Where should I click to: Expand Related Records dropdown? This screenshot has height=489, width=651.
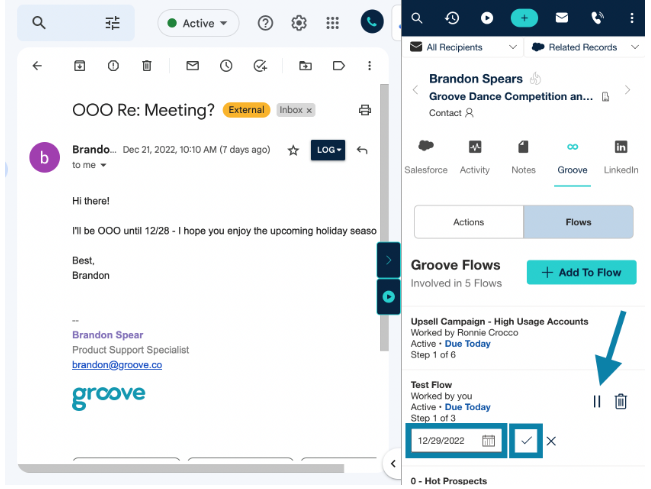pos(585,47)
